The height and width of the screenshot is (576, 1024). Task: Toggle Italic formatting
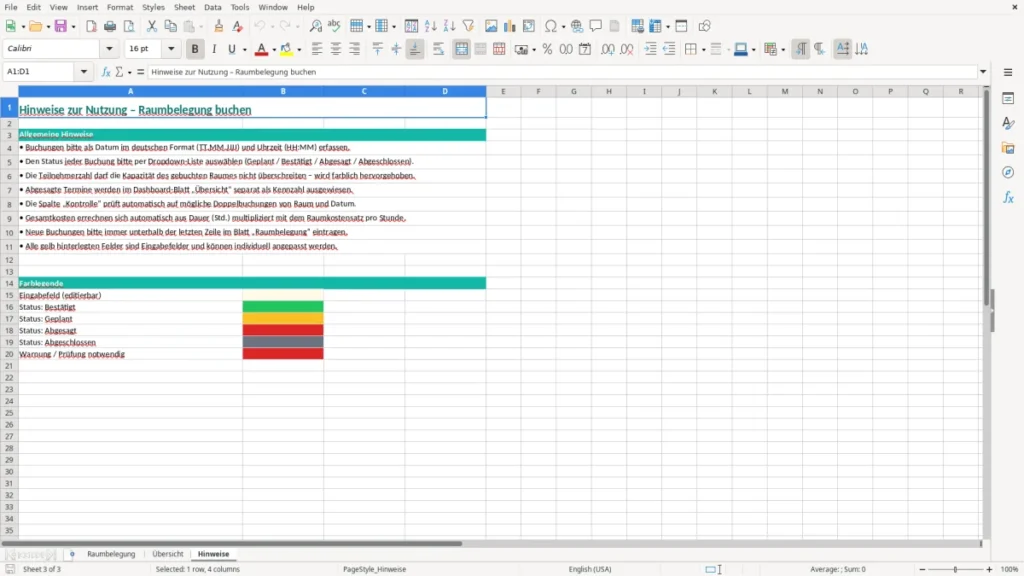214,49
